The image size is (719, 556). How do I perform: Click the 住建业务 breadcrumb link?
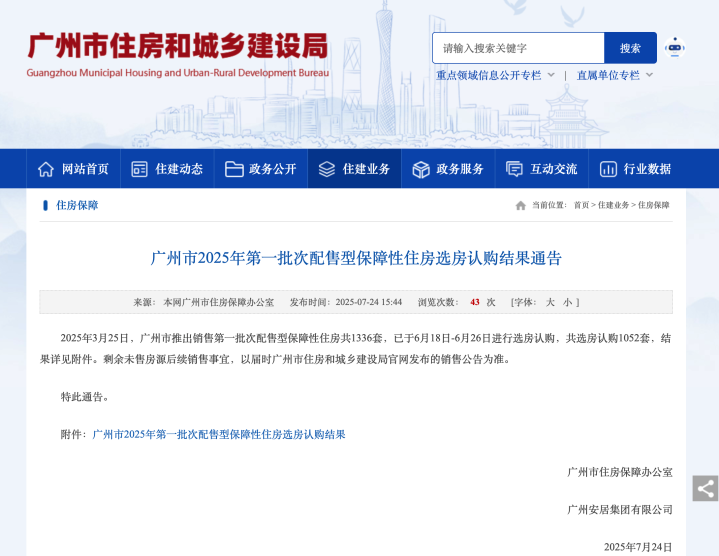(x=613, y=205)
